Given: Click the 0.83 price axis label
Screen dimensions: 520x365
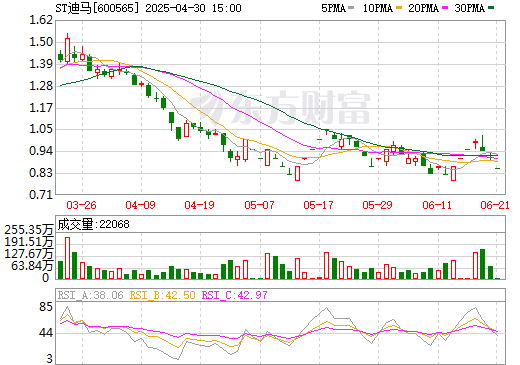Looking at the screenshot, I should click(41, 173).
